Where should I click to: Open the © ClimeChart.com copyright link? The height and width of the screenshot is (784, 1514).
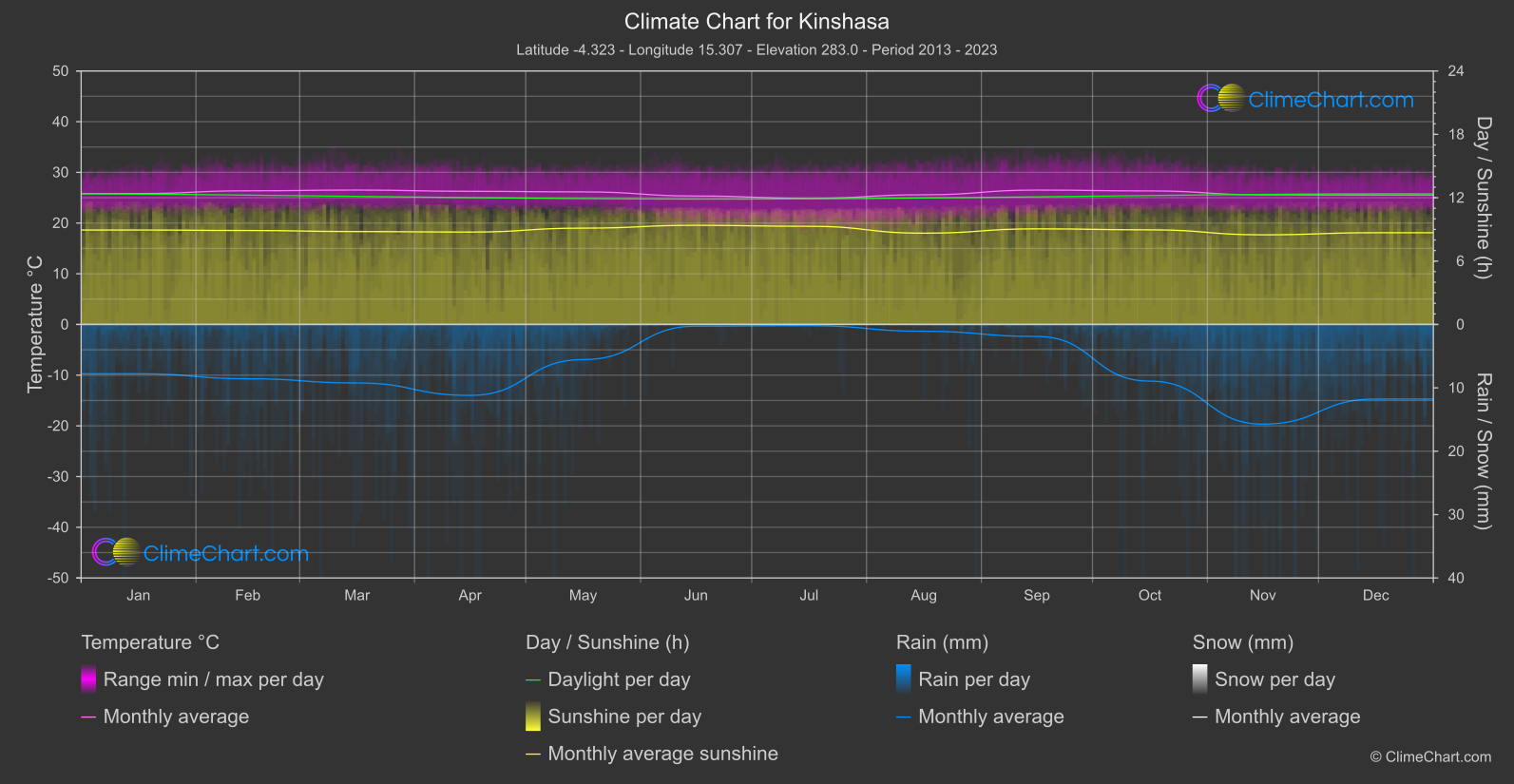coord(1430,756)
